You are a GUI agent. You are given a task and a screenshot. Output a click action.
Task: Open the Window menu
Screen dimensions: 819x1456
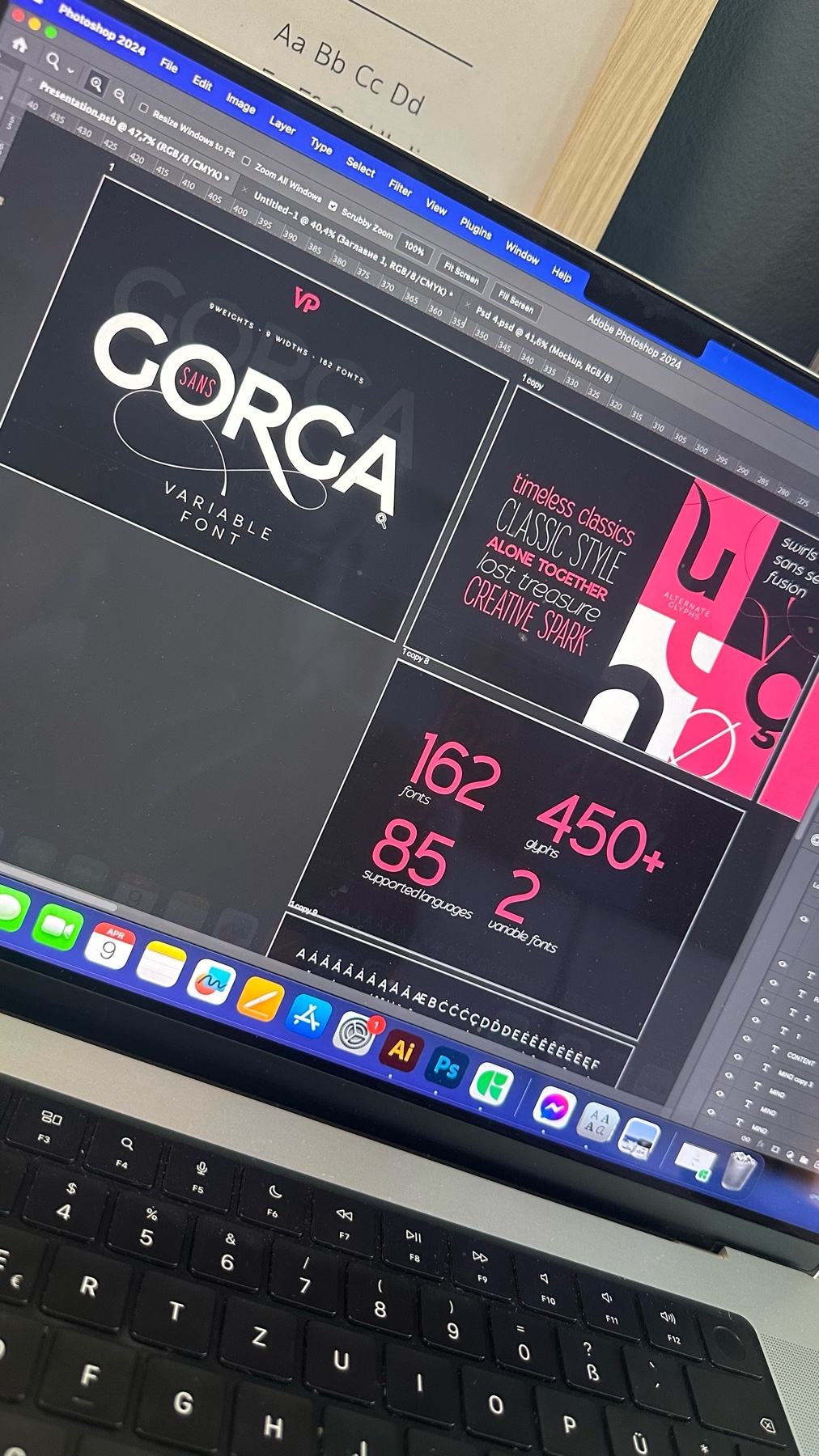point(522,254)
